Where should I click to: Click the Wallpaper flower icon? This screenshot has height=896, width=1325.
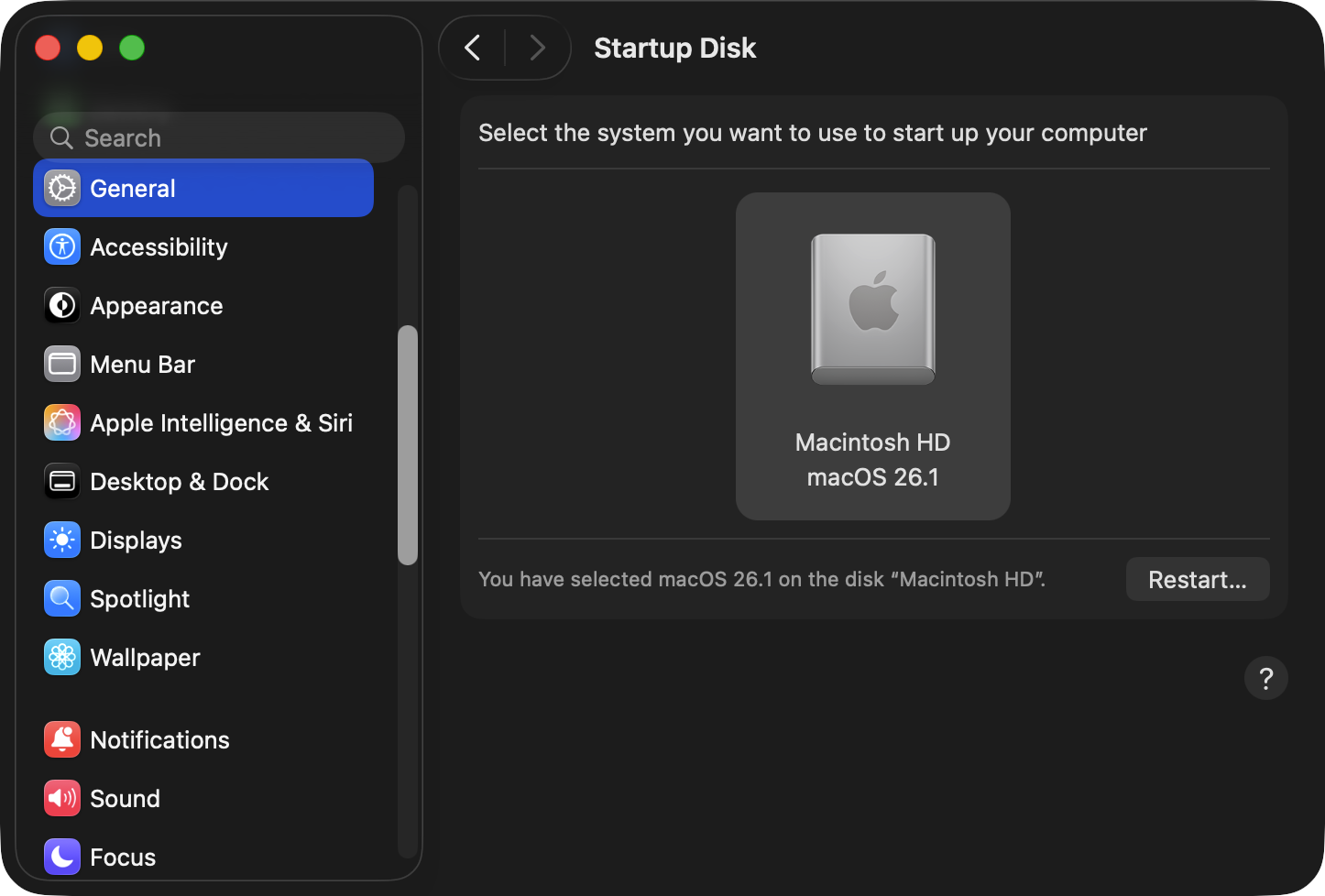point(62,657)
